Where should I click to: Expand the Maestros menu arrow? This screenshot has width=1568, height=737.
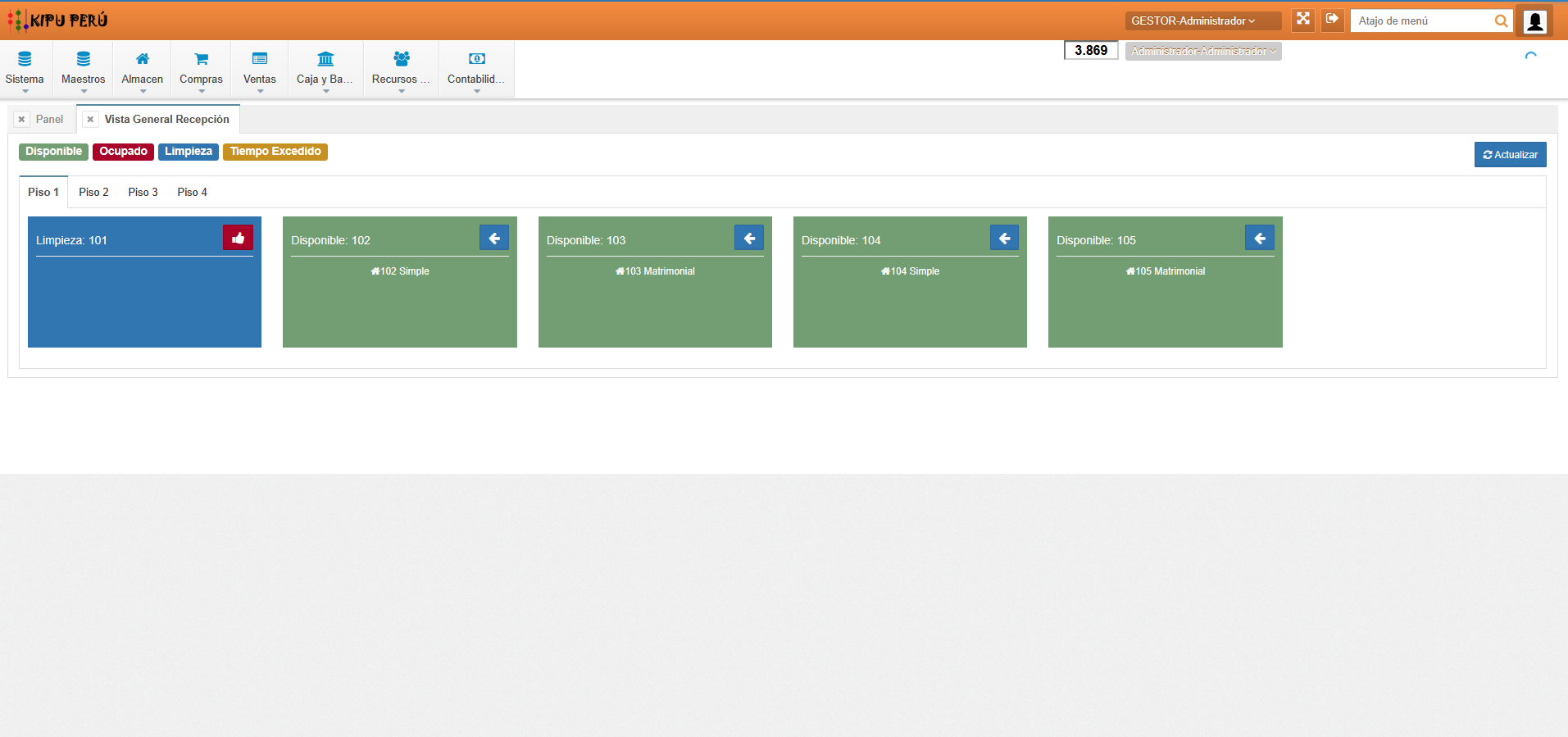[x=84, y=91]
